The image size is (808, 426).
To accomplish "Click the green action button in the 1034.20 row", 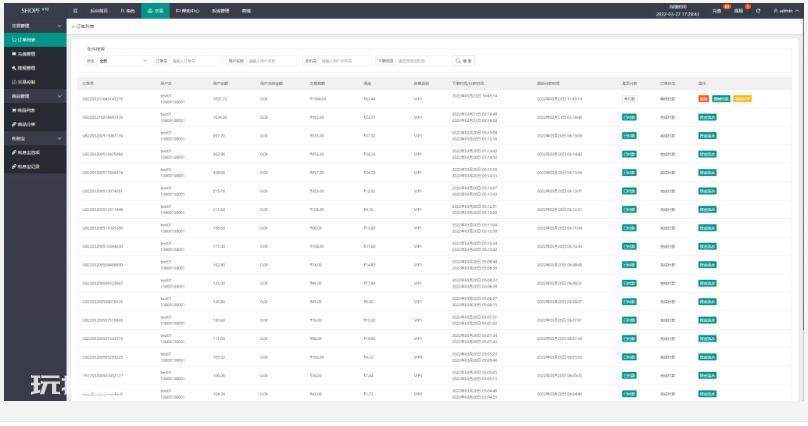I will (x=707, y=117).
